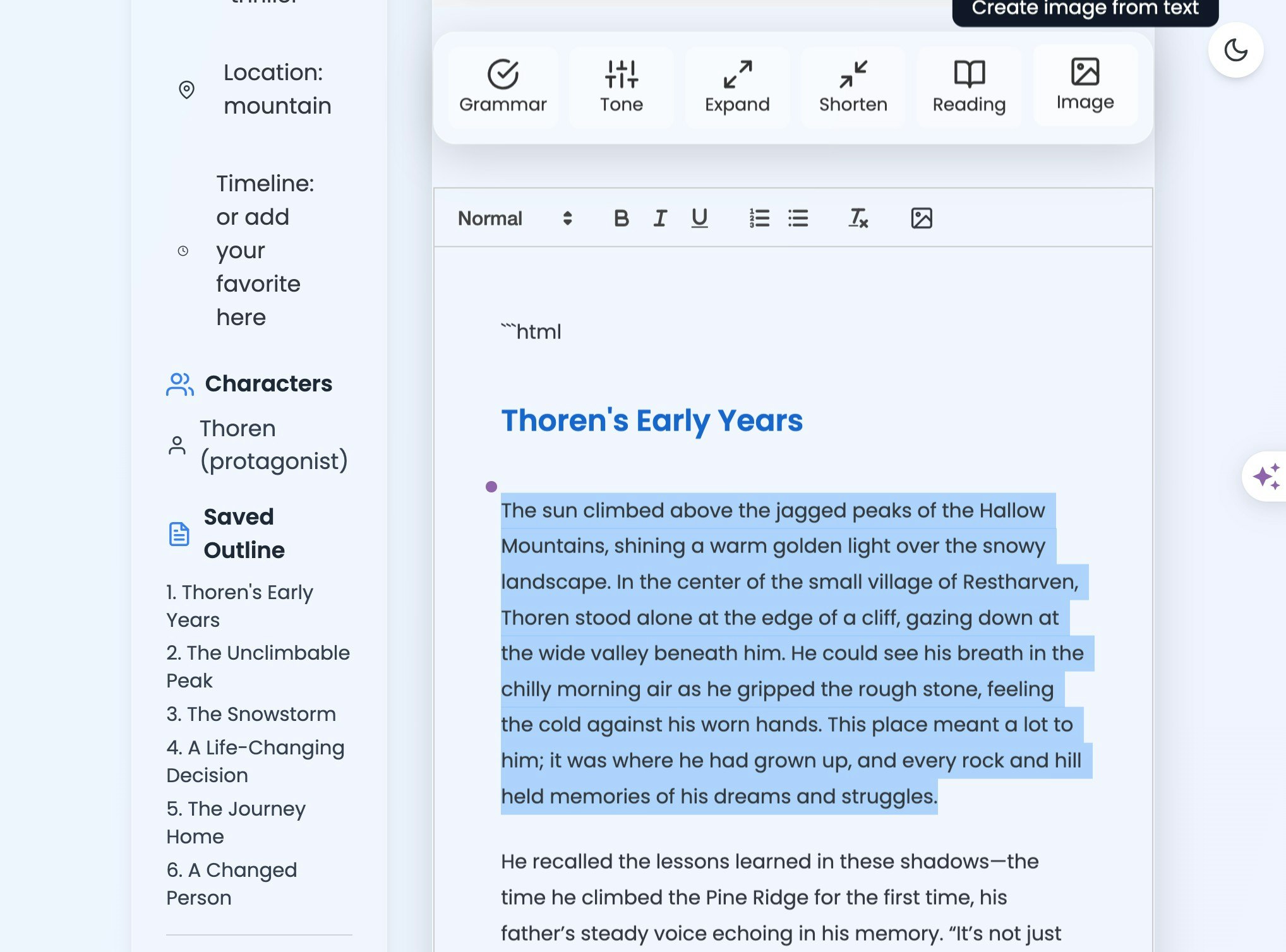The image size is (1286, 952).
Task: Toggle bold formatting
Action: pyautogui.click(x=621, y=218)
